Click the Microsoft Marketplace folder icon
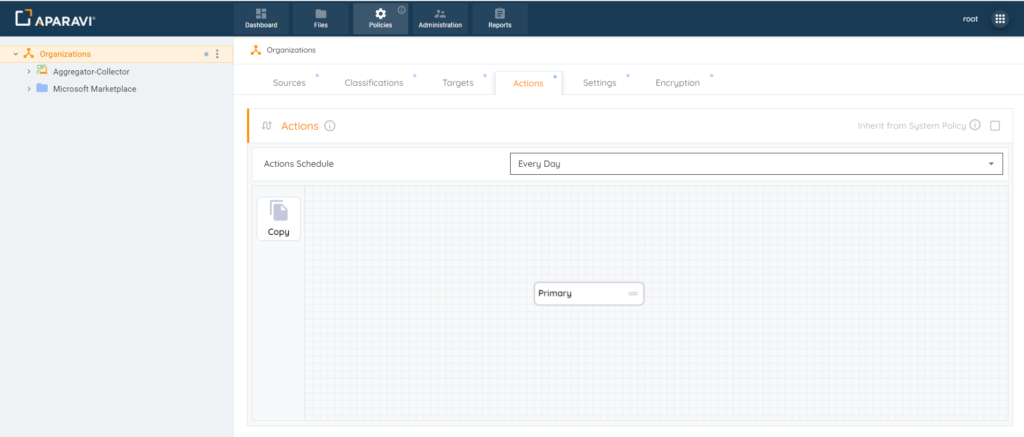Viewport: 1024px width, 437px height. (x=42, y=88)
